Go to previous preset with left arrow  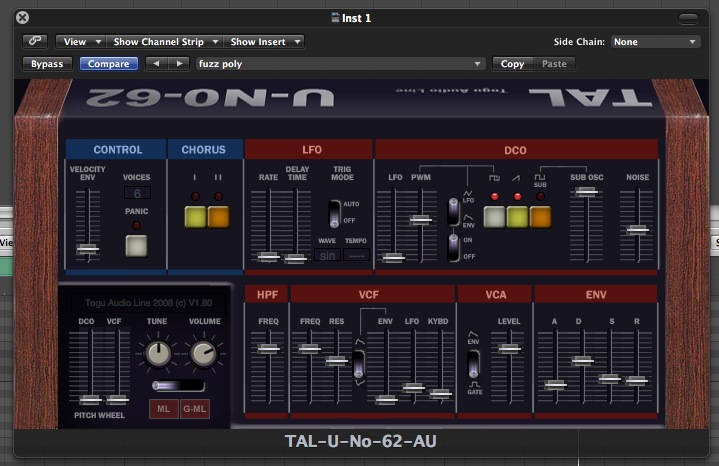click(x=156, y=63)
